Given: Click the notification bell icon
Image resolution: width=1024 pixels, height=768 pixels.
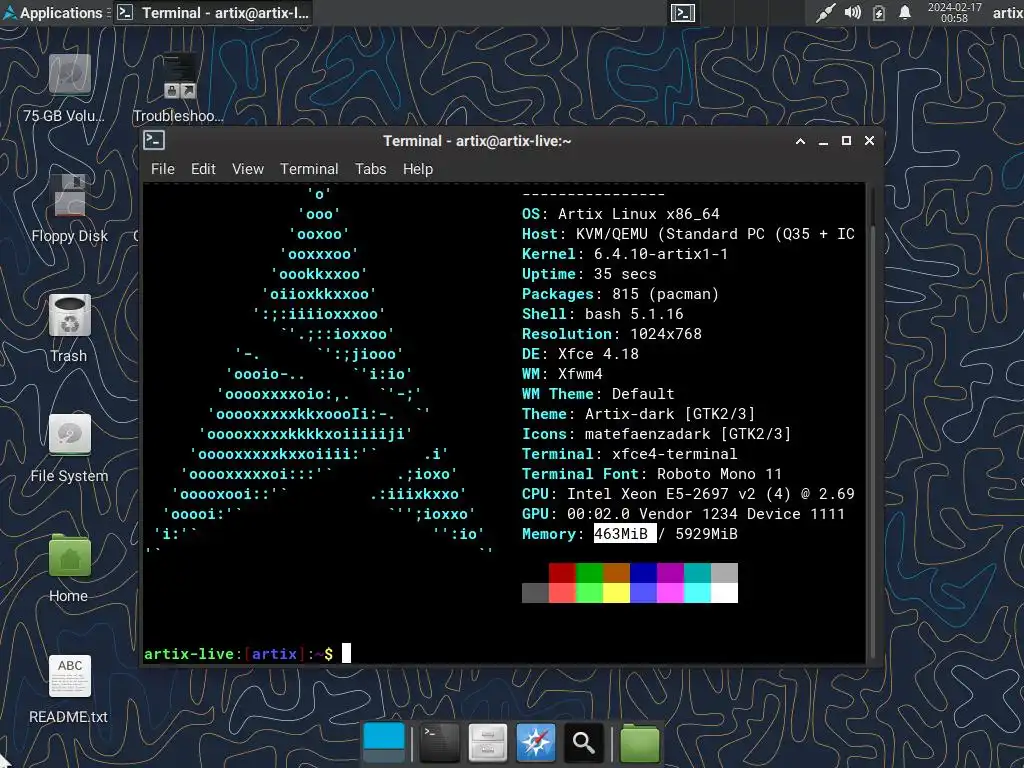Looking at the screenshot, I should (904, 12).
